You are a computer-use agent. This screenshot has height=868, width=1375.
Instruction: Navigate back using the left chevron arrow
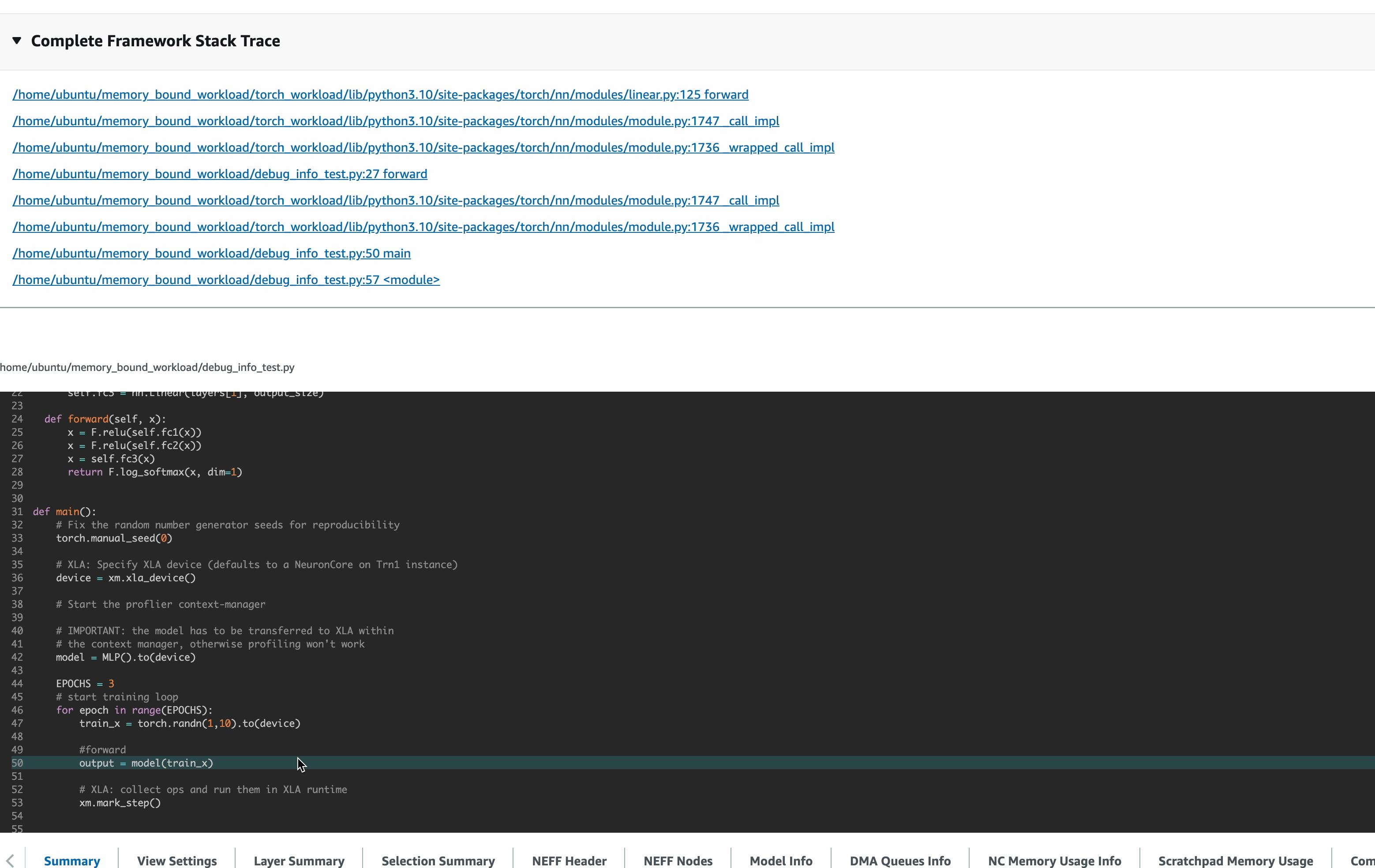pyautogui.click(x=10, y=860)
